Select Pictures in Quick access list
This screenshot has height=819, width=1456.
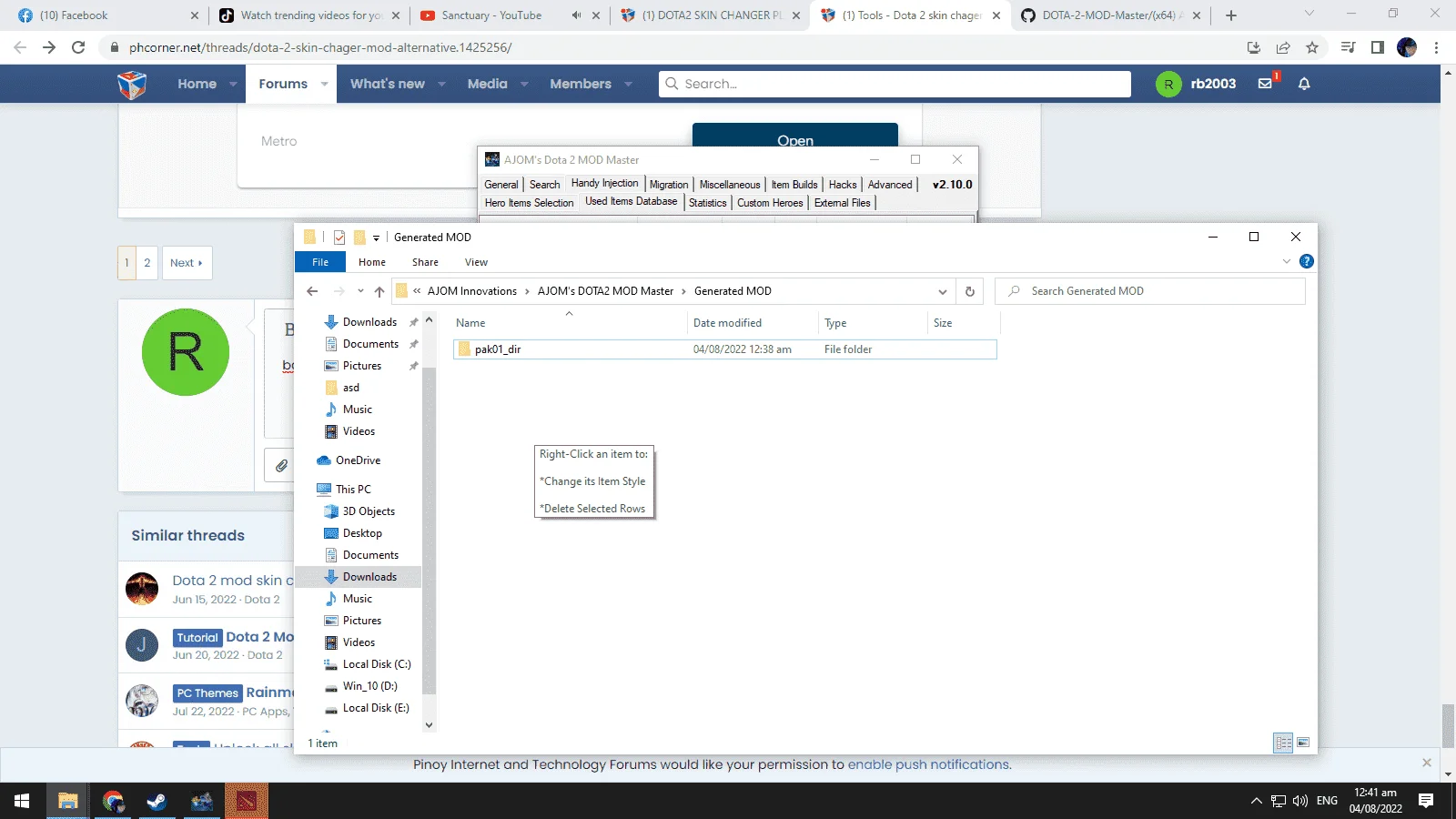(362, 366)
